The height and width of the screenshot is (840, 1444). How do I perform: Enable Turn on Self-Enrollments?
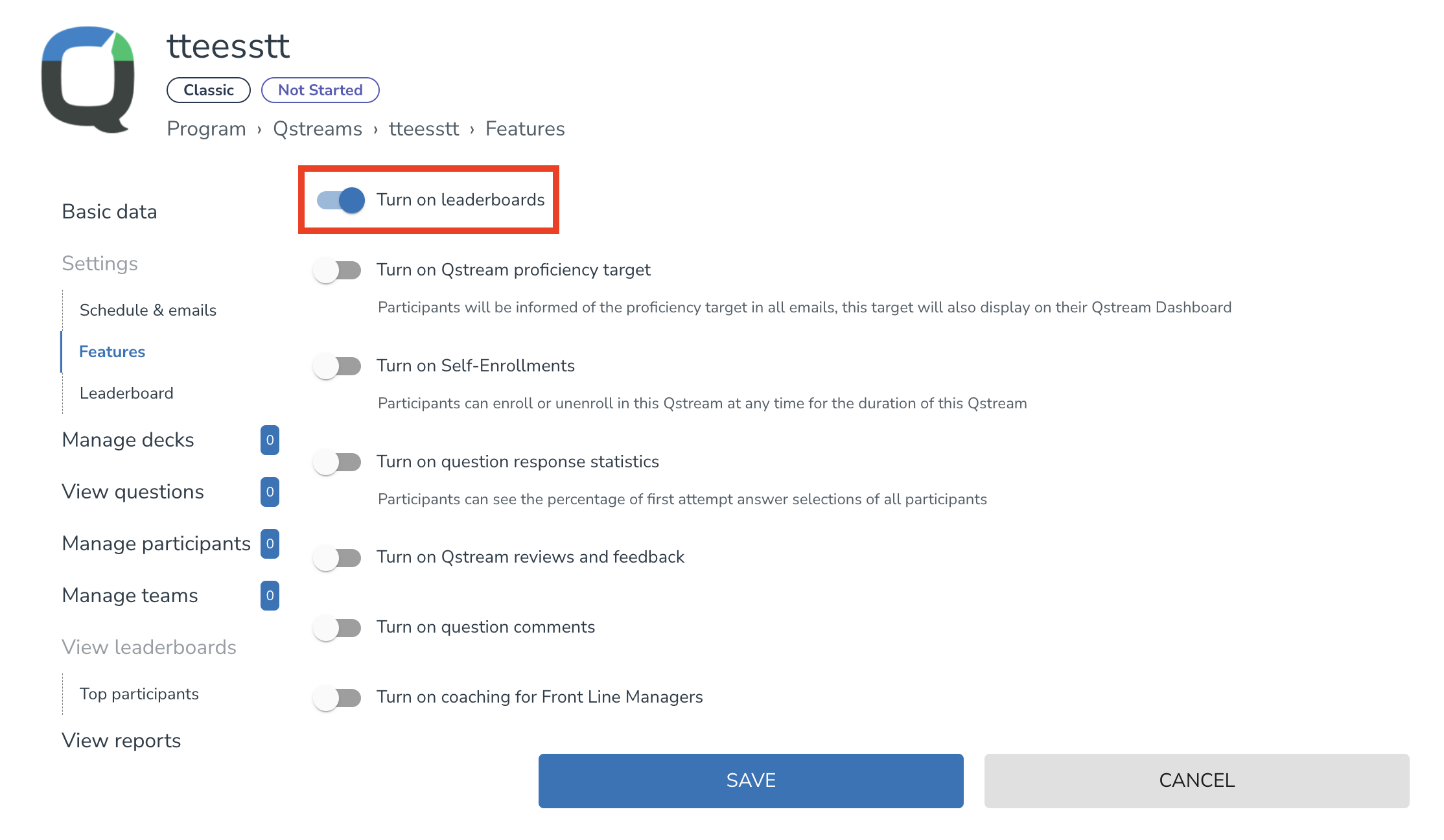[337, 366]
